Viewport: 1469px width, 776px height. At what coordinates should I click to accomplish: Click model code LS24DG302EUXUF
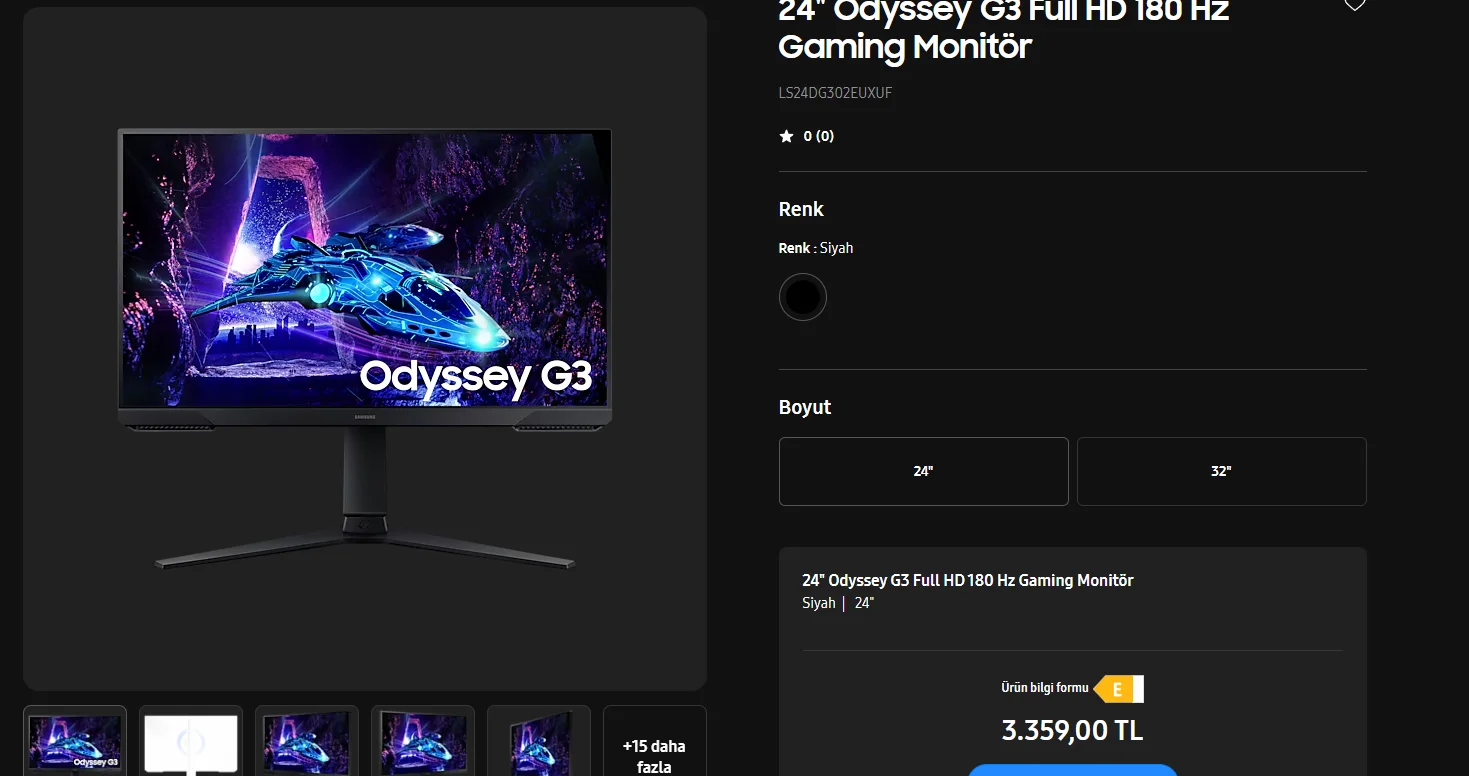coord(835,93)
